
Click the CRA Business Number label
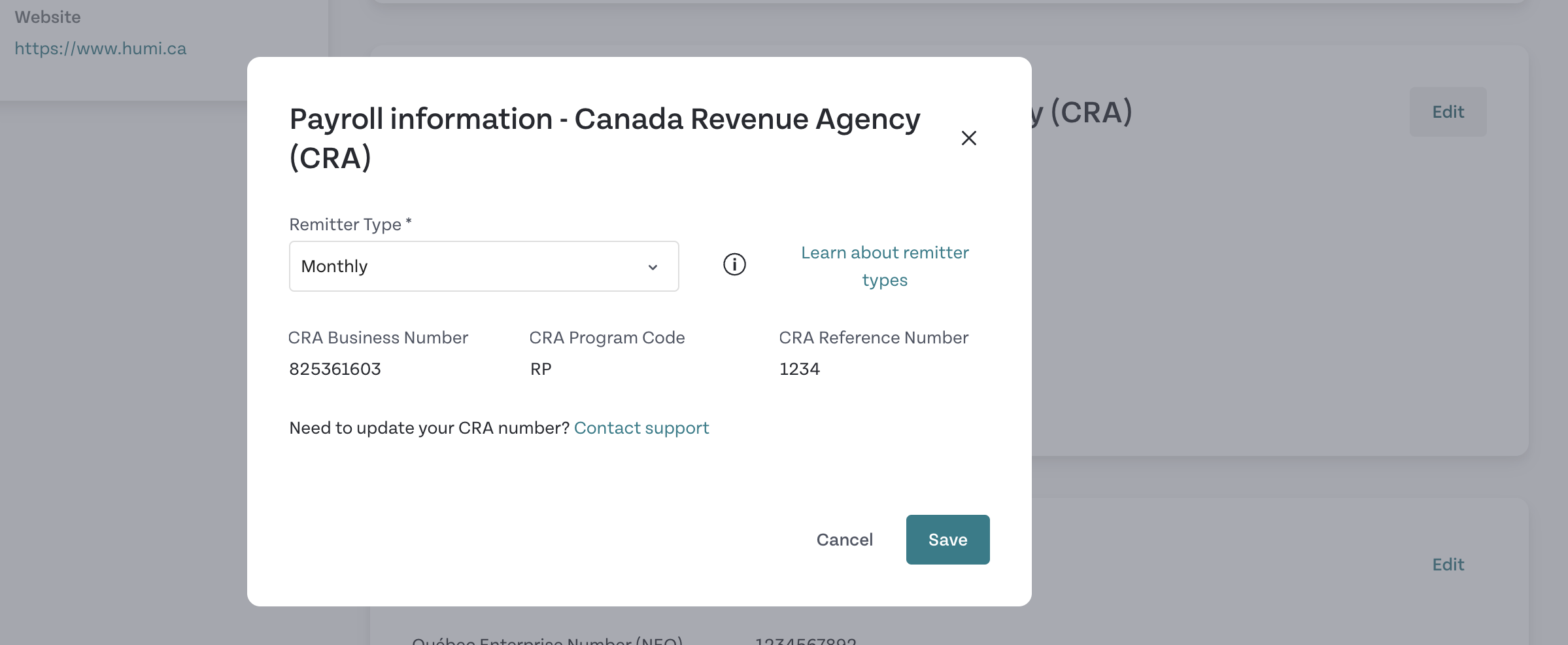tap(378, 338)
